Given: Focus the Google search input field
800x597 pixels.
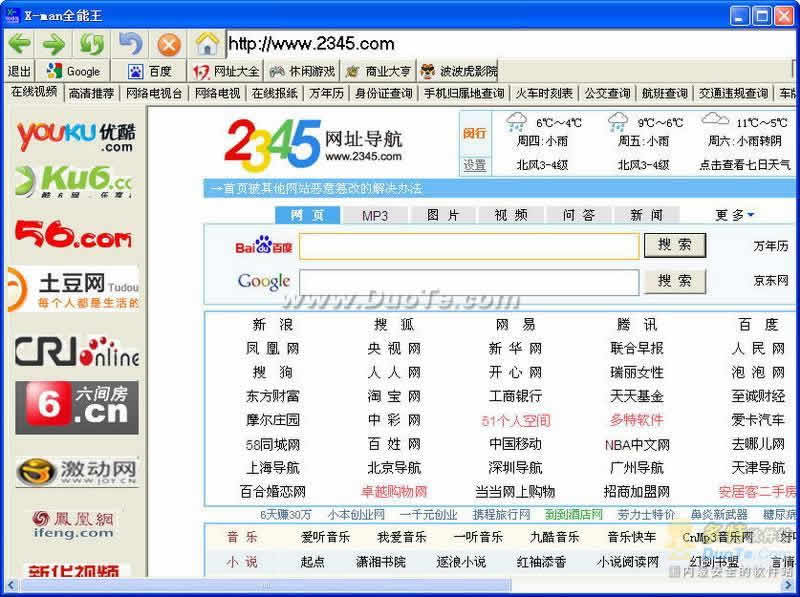Looking at the screenshot, I should click(x=469, y=282).
